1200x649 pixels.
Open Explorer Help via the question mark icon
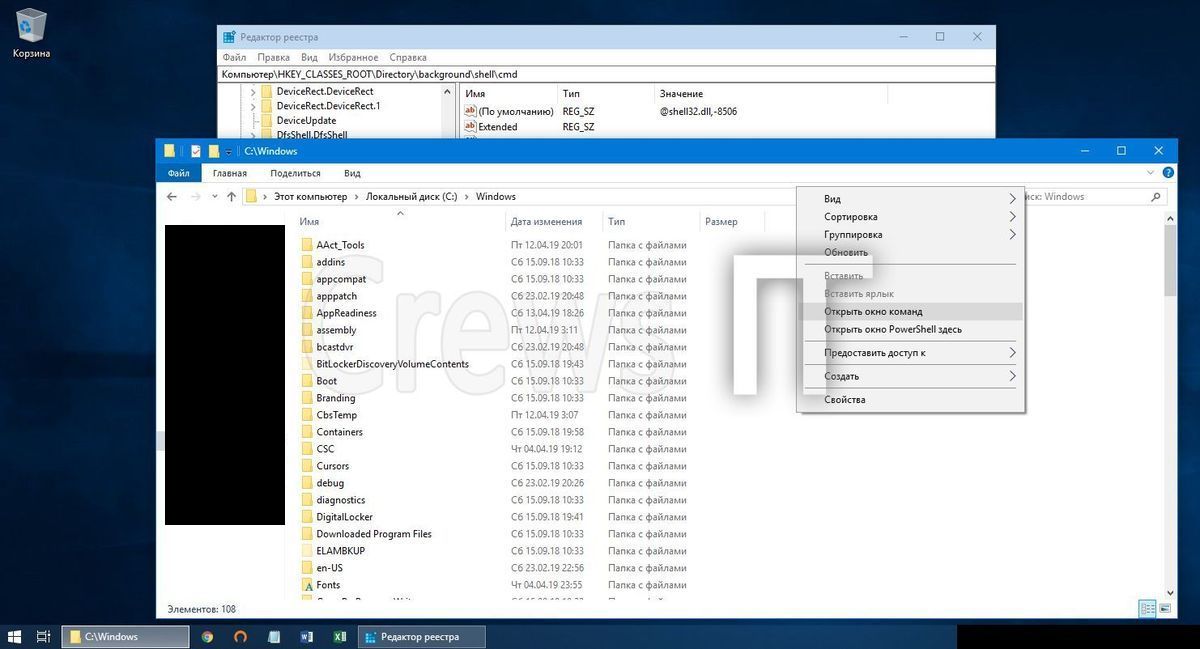[x=1168, y=173]
